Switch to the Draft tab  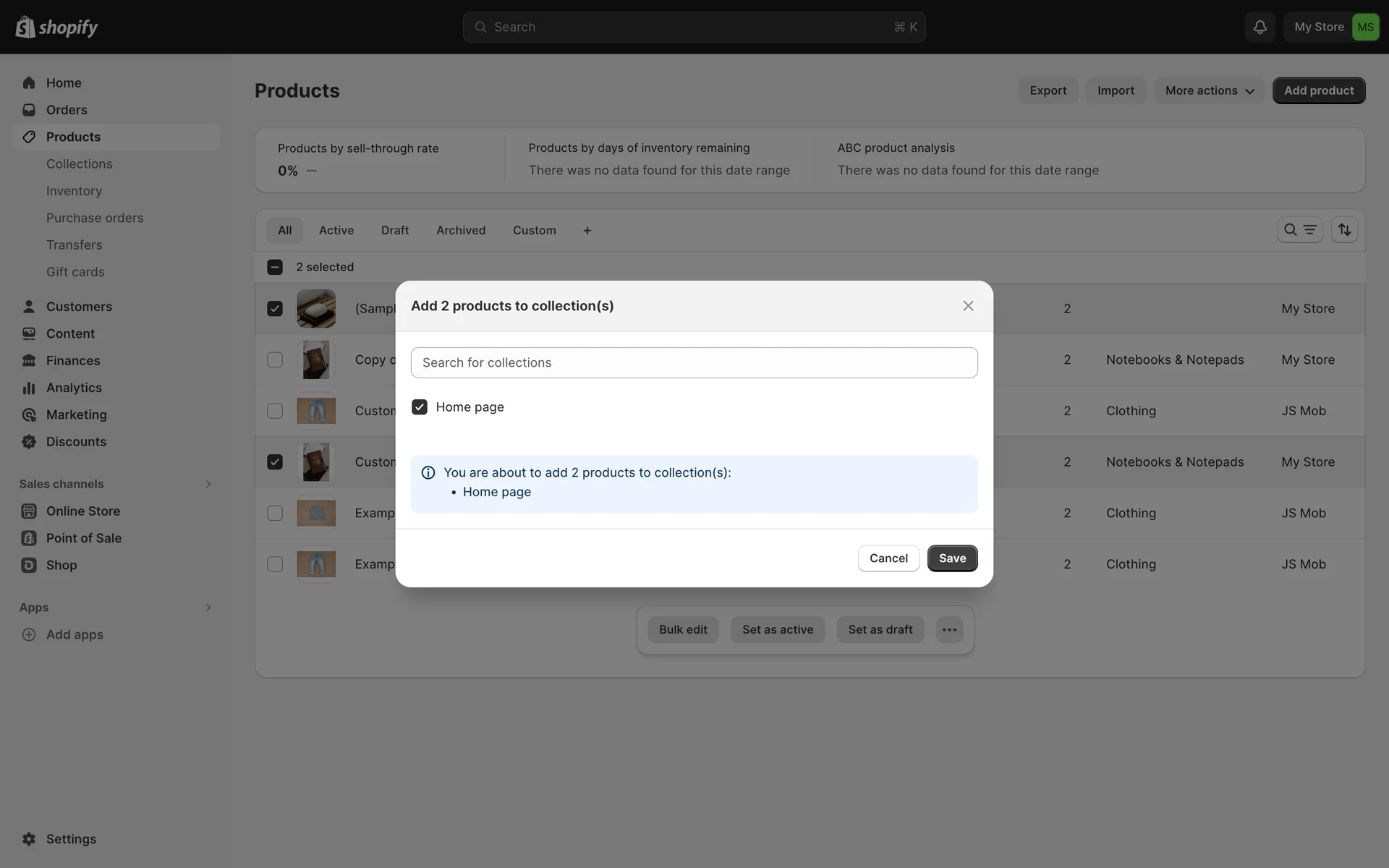[x=395, y=230]
